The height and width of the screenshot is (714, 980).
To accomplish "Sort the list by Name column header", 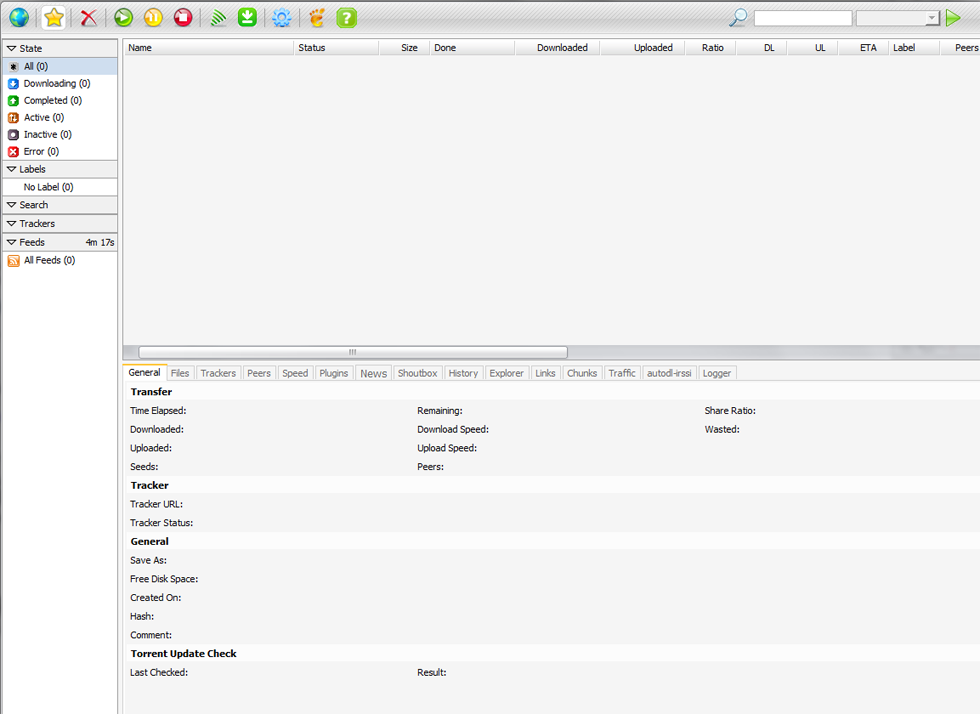I will [x=208, y=47].
